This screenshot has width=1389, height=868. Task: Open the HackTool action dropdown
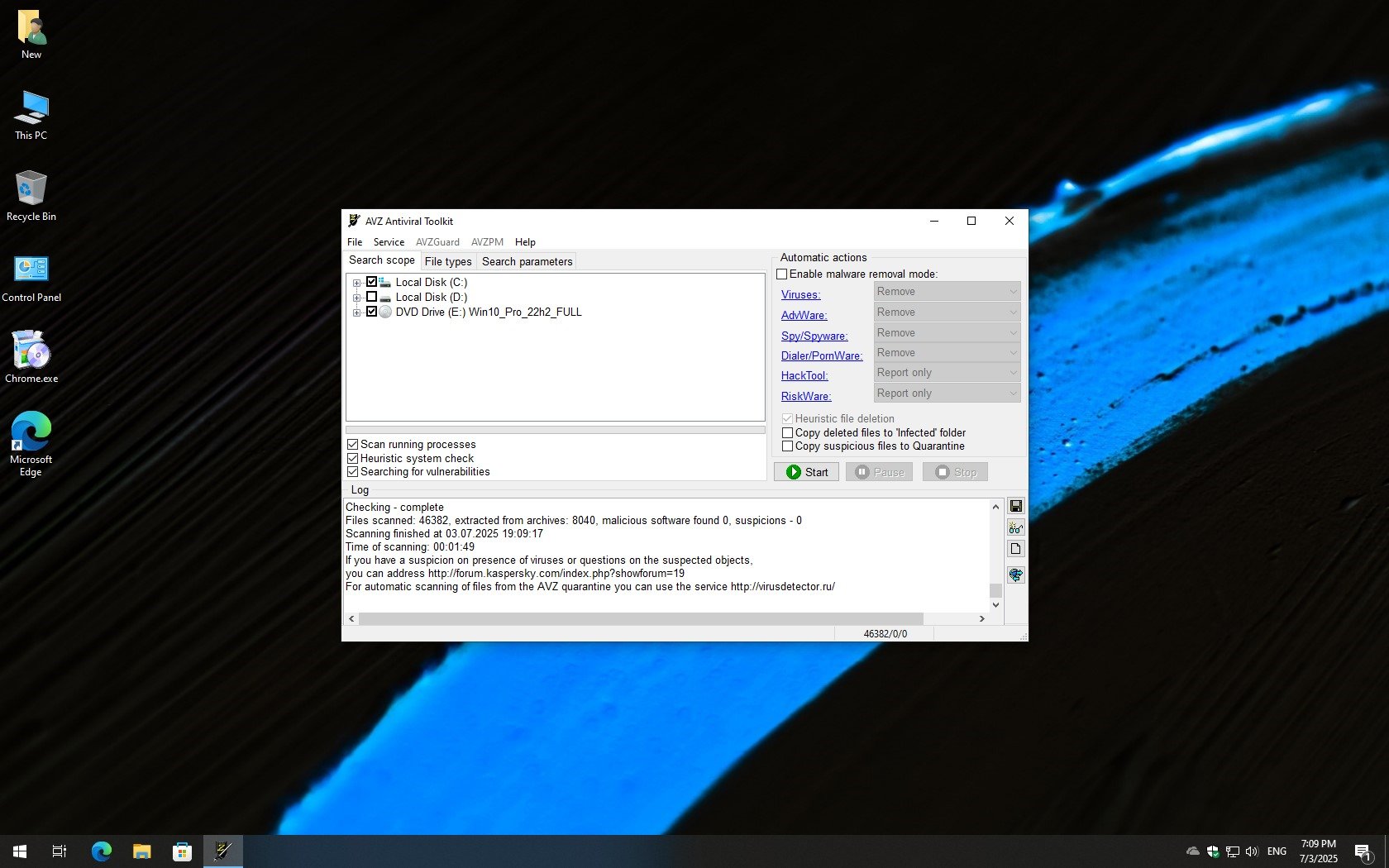[x=947, y=373]
